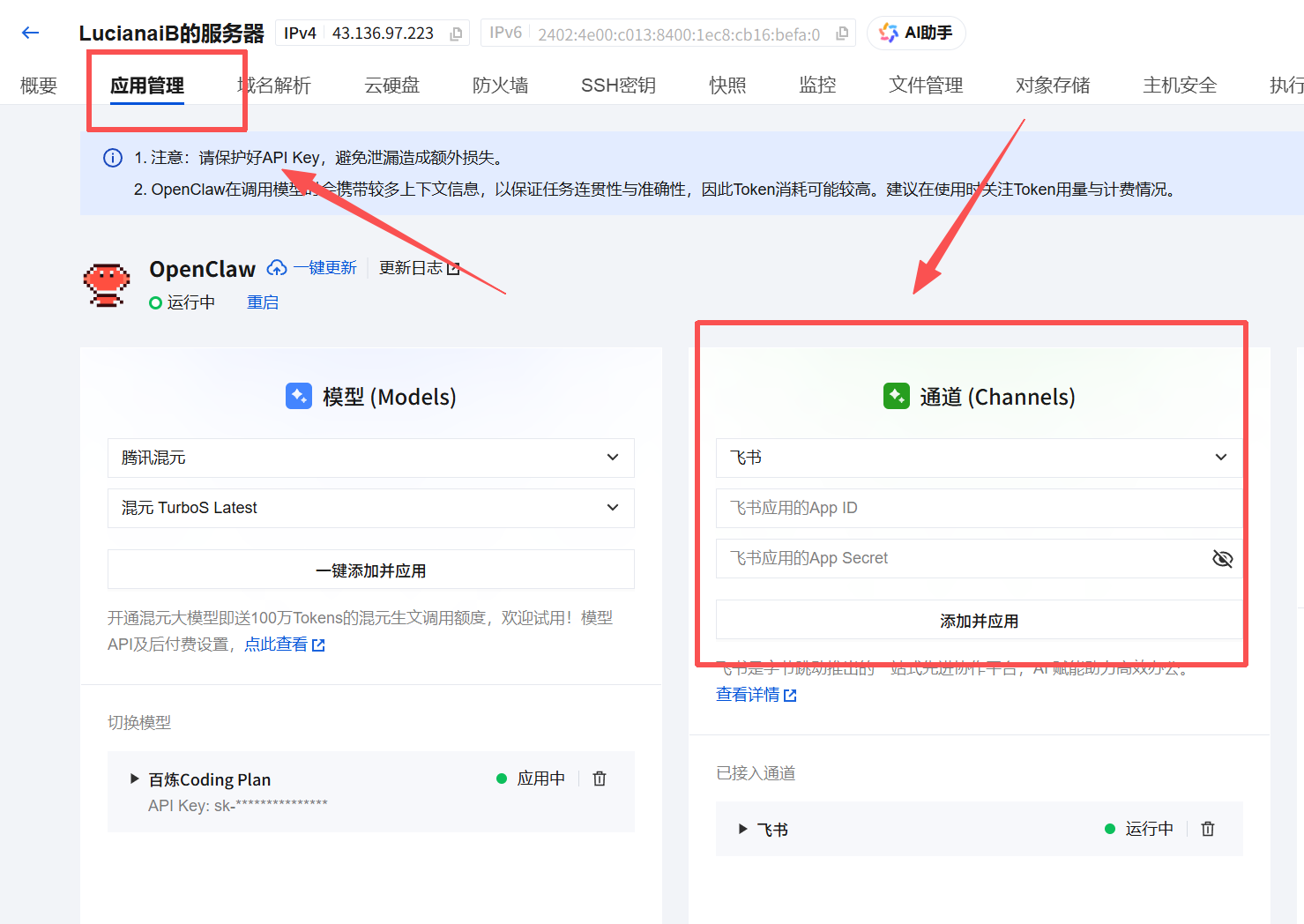
Task: Open the 腾讯混元 provider dropdown
Action: pyautogui.click(x=370, y=458)
